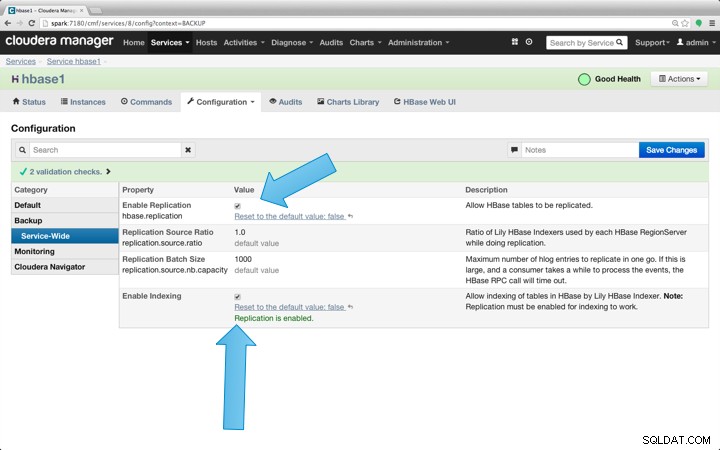Click the Replication Batch Size value 1000

pos(243,259)
